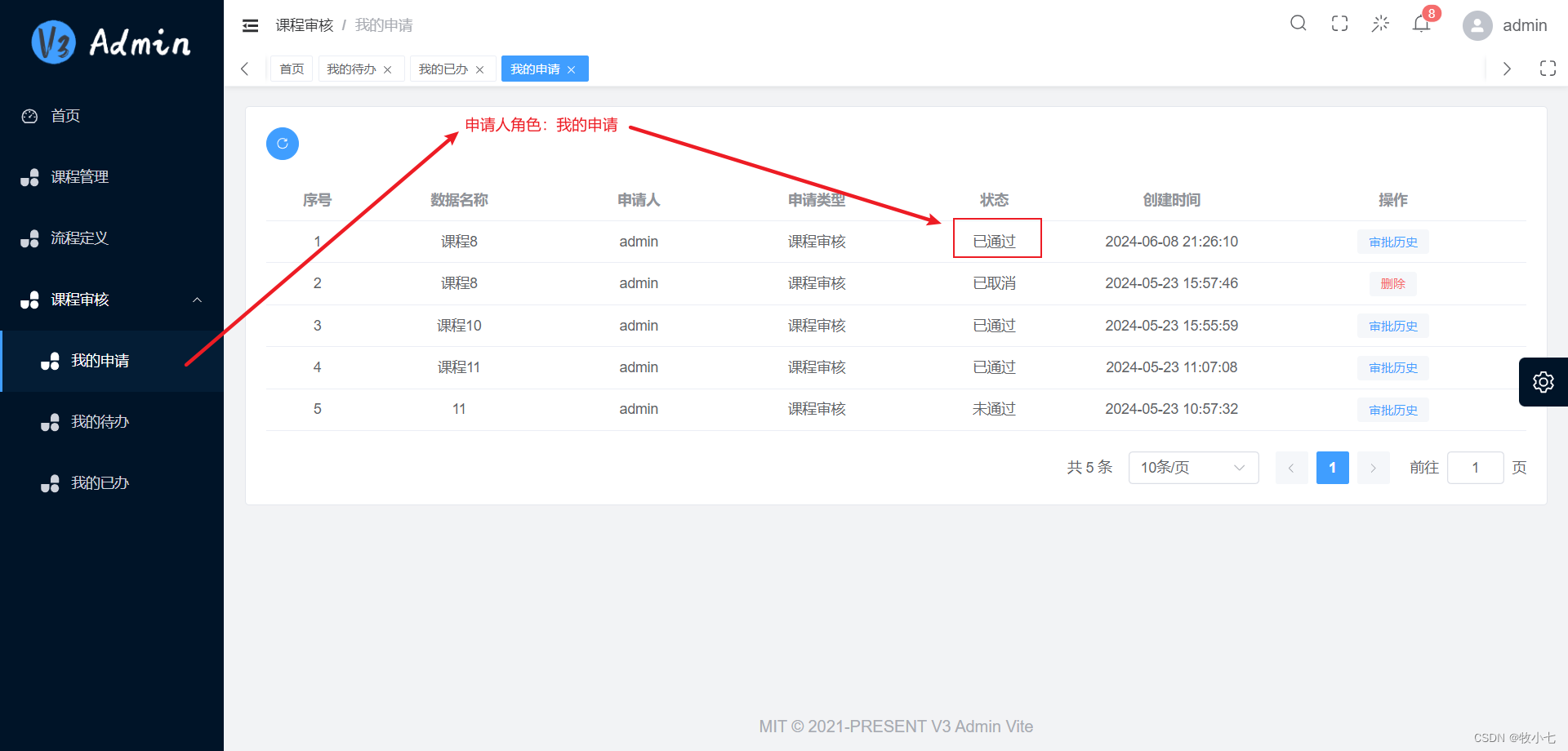Image resolution: width=1568 pixels, height=751 pixels.
Task: Click the theme switch sparkle icon
Action: coord(1380,24)
